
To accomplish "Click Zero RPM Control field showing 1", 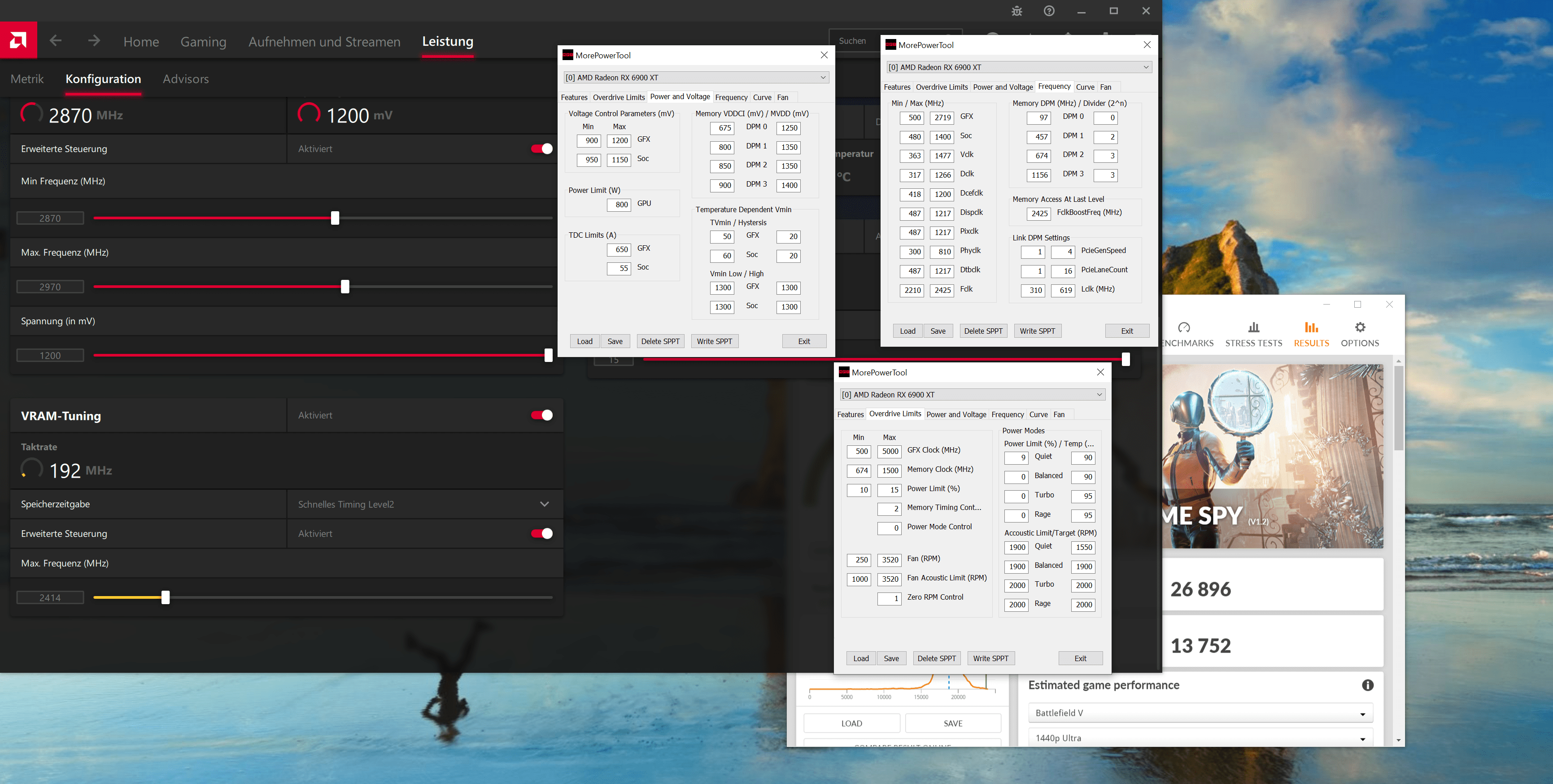I will pos(889,598).
